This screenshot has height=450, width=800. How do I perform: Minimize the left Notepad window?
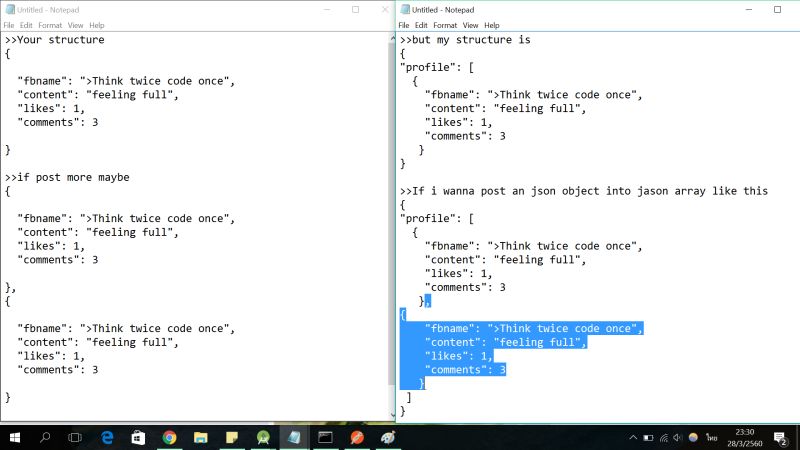[x=327, y=10]
